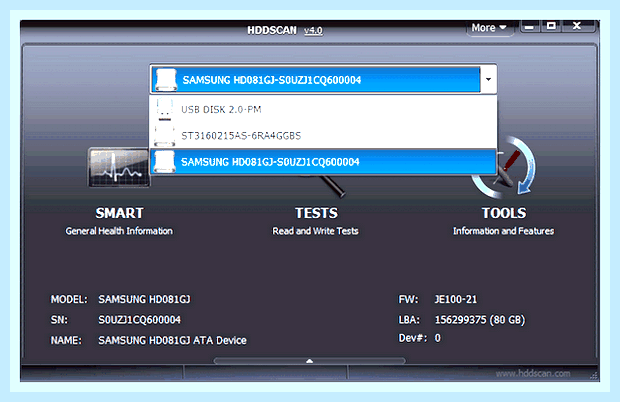Minimize the HDDScan window

pos(530,27)
